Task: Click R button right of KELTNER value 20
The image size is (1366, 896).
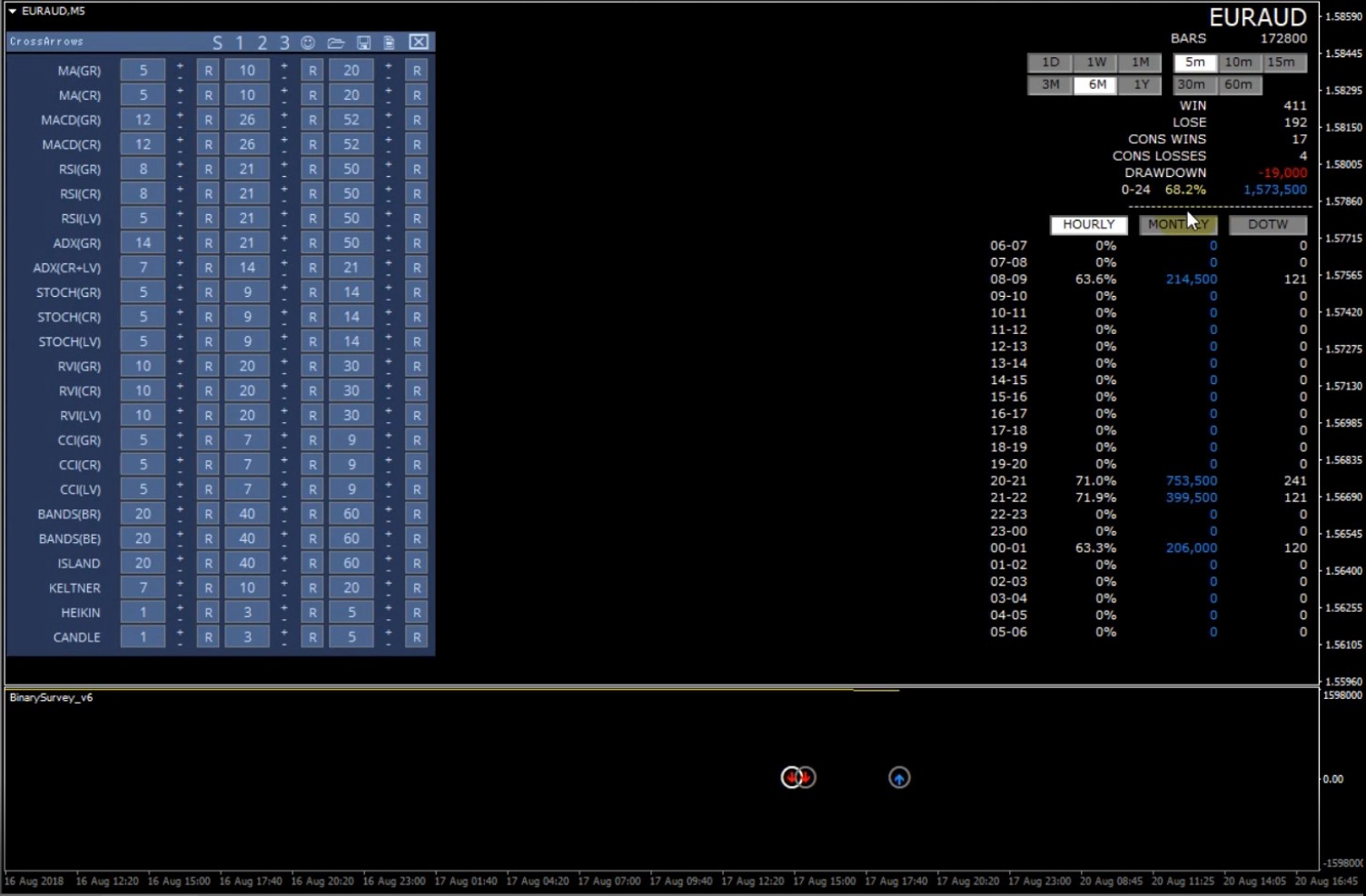Action: click(417, 588)
